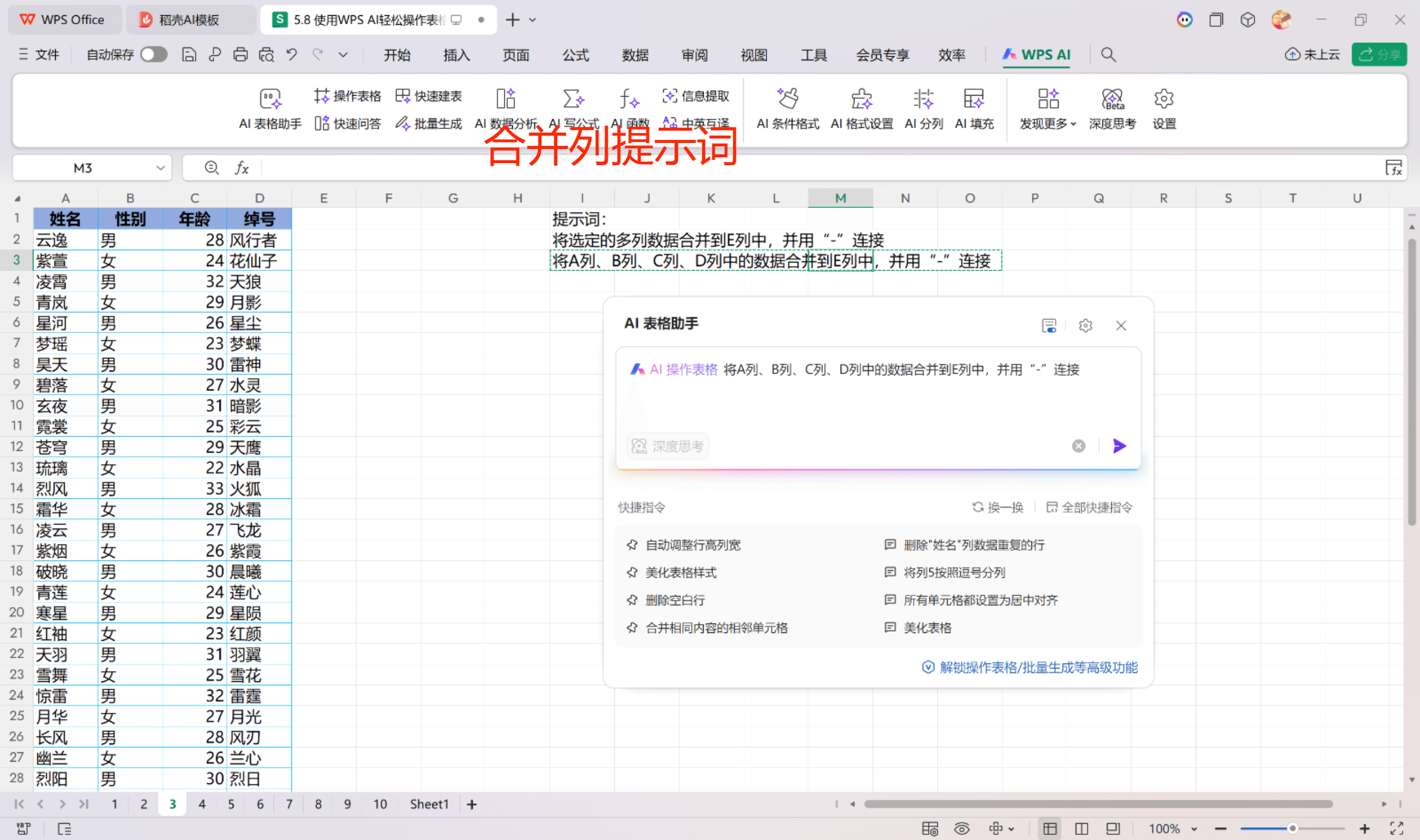1420x840 pixels.
Task: Expand the formula bar
Action: (x=1393, y=168)
